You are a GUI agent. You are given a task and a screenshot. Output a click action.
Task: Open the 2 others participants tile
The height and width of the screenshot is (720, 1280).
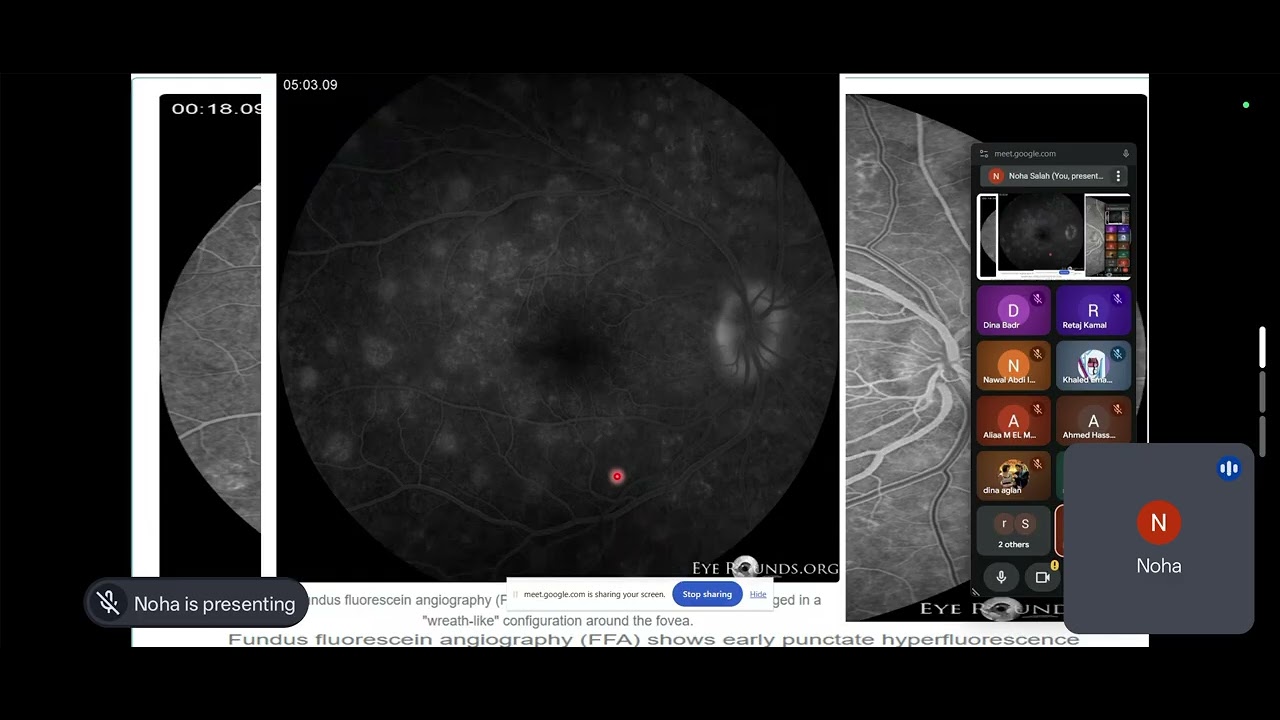coord(1013,530)
